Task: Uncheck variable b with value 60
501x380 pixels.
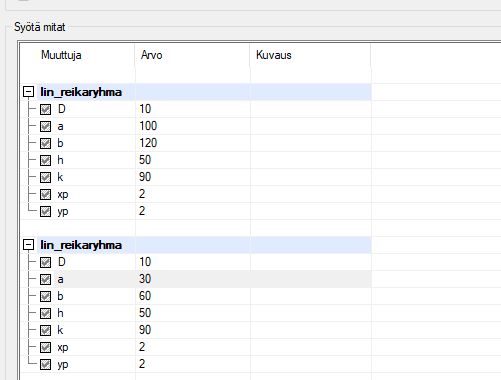Action: pyautogui.click(x=45, y=296)
